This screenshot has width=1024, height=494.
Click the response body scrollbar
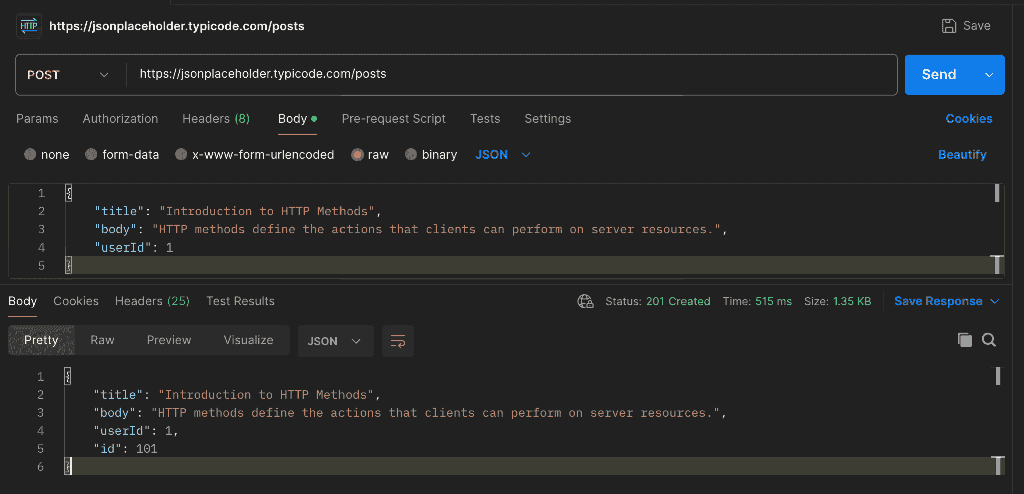point(997,376)
